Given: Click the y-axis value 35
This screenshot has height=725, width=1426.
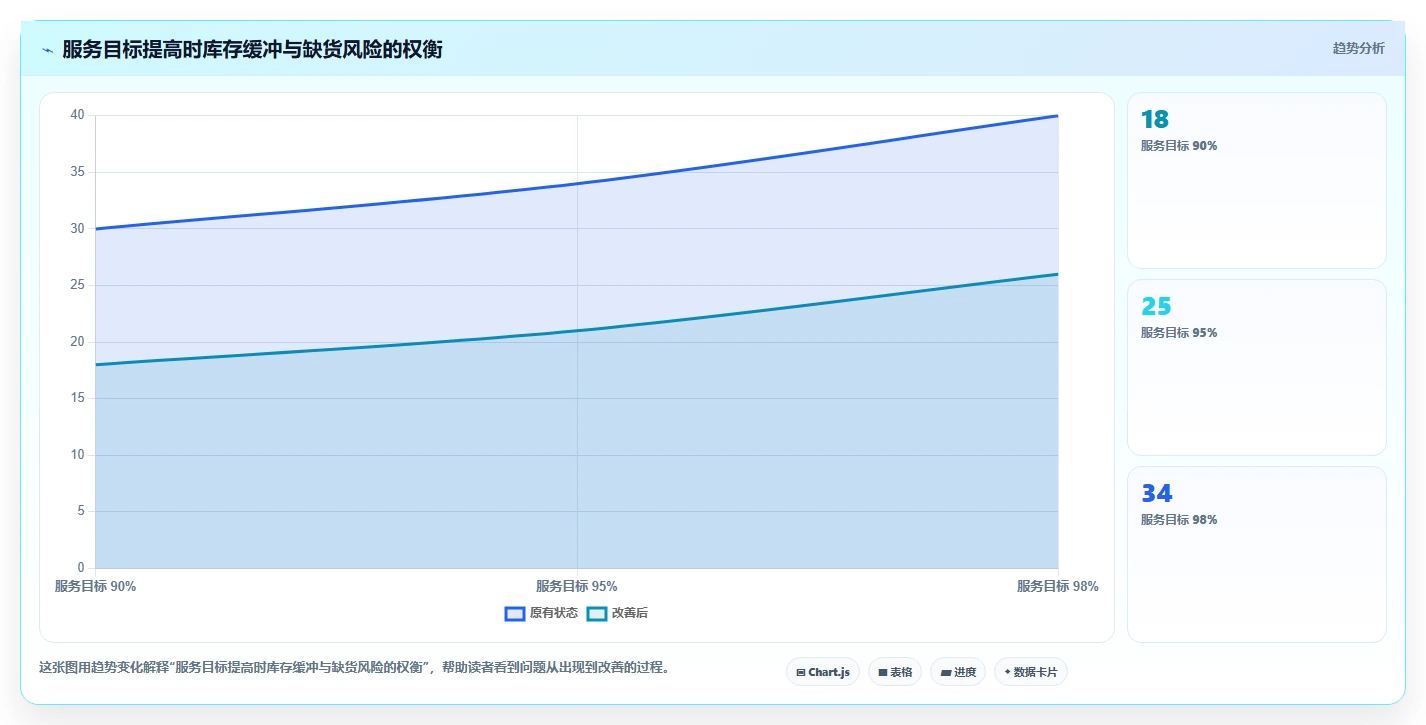Looking at the screenshot, I should pyautogui.click(x=78, y=172).
